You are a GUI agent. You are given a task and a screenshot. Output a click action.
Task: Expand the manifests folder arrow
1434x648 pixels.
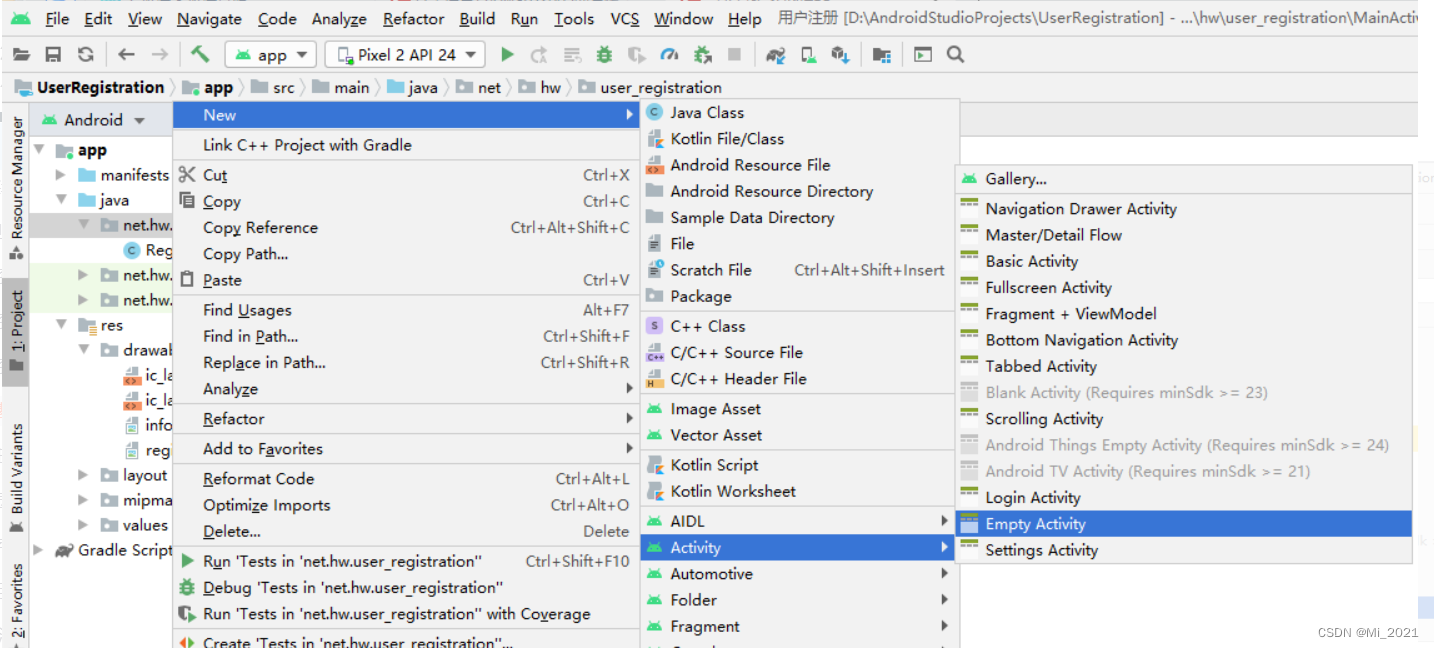click(61, 175)
